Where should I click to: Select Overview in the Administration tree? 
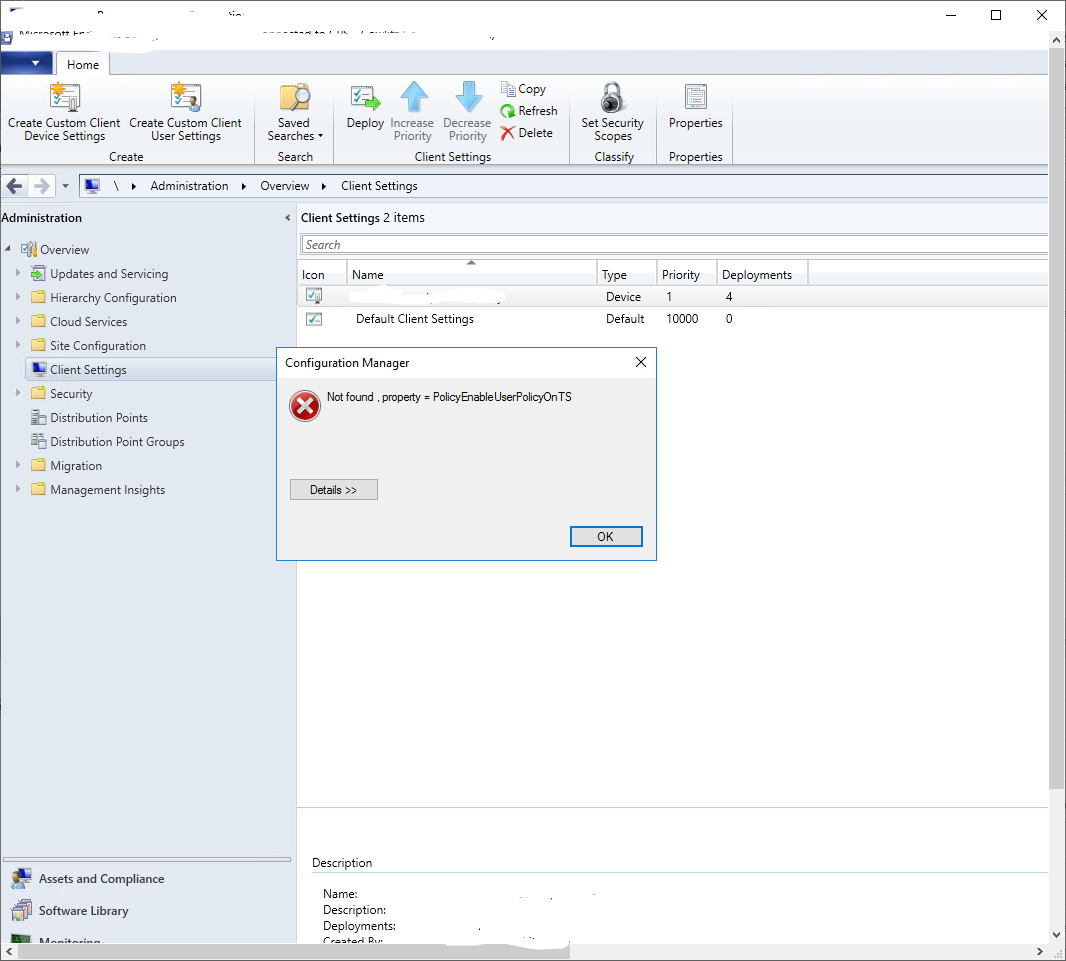tap(55, 249)
